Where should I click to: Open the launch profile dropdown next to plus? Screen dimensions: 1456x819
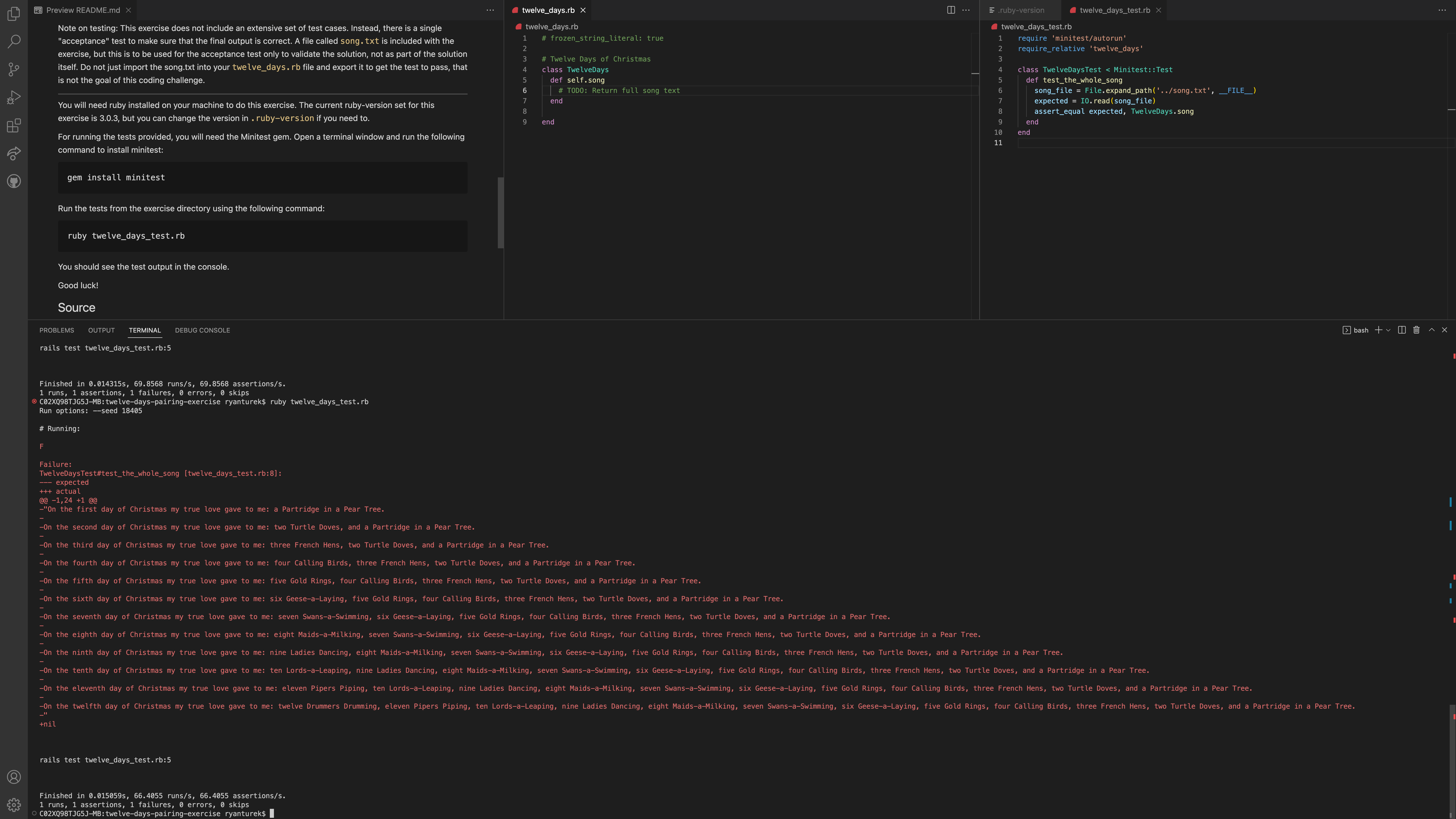[x=1388, y=330]
